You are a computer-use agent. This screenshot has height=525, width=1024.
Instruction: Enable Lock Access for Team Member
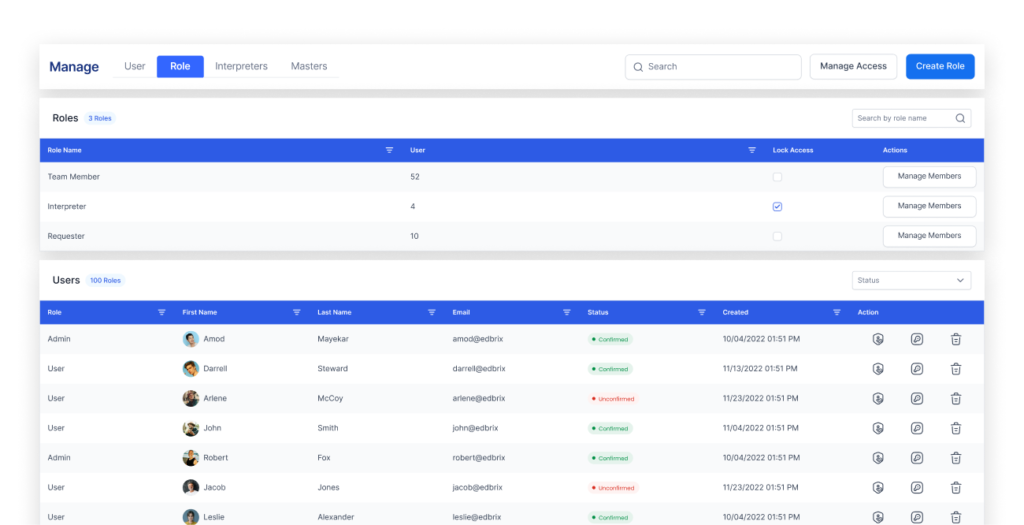coord(777,177)
